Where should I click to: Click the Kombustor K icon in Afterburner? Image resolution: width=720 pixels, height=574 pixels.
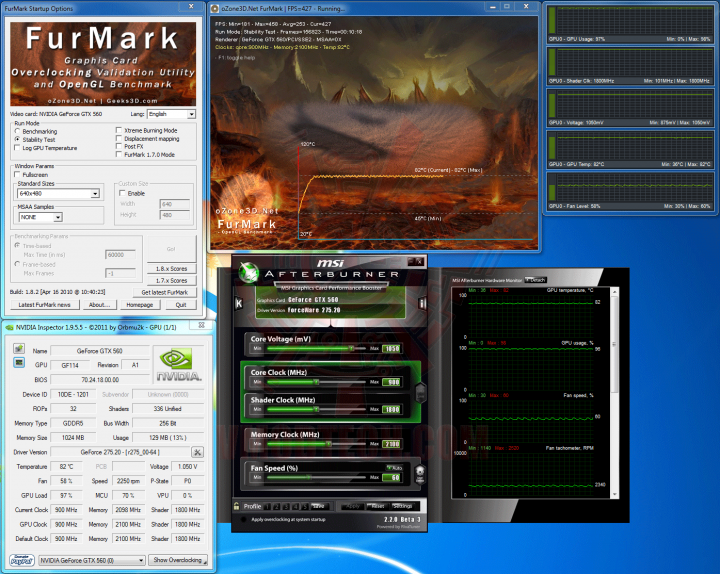click(239, 304)
